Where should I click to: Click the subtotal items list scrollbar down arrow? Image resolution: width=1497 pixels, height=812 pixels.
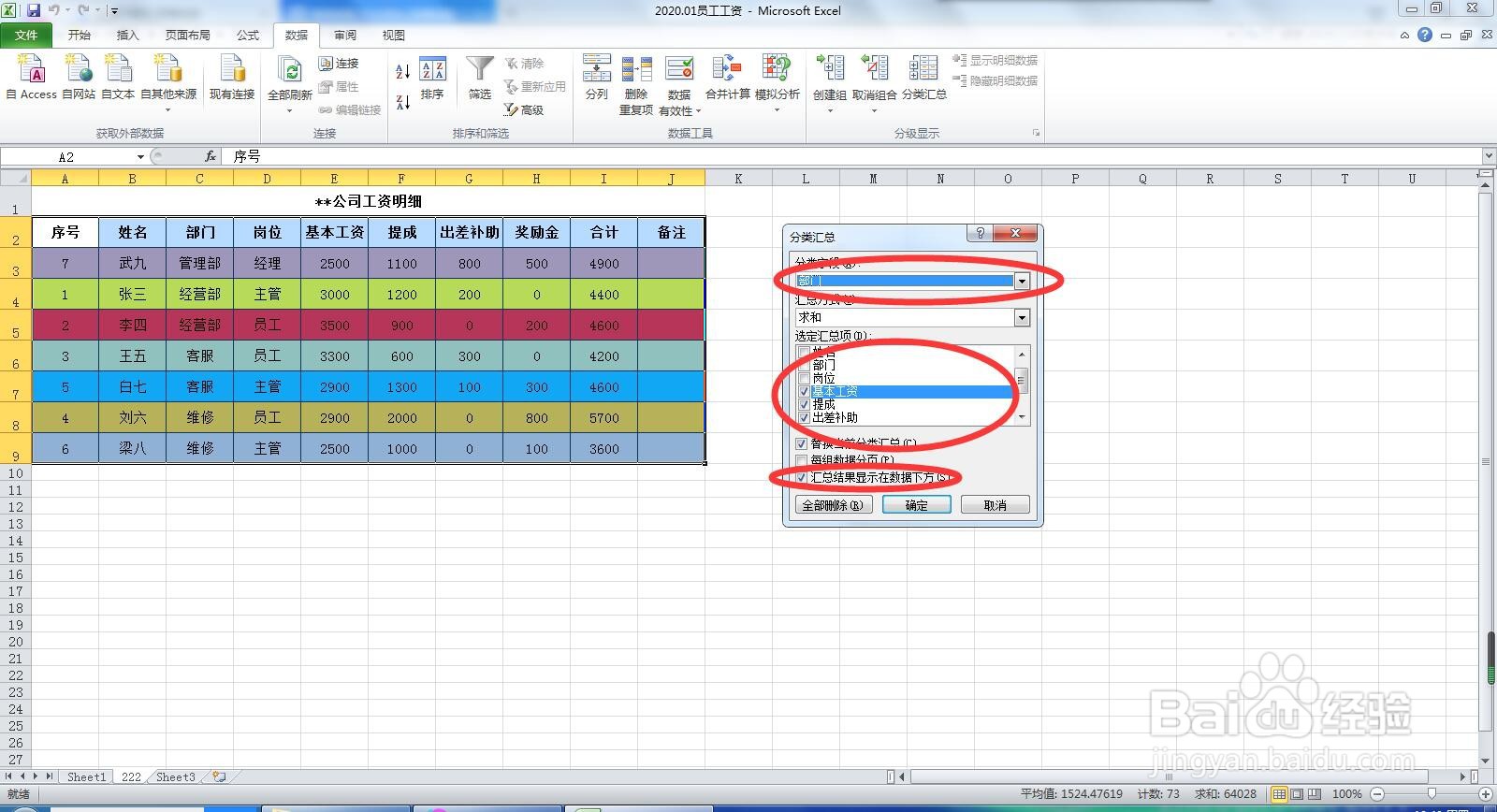(x=1022, y=417)
